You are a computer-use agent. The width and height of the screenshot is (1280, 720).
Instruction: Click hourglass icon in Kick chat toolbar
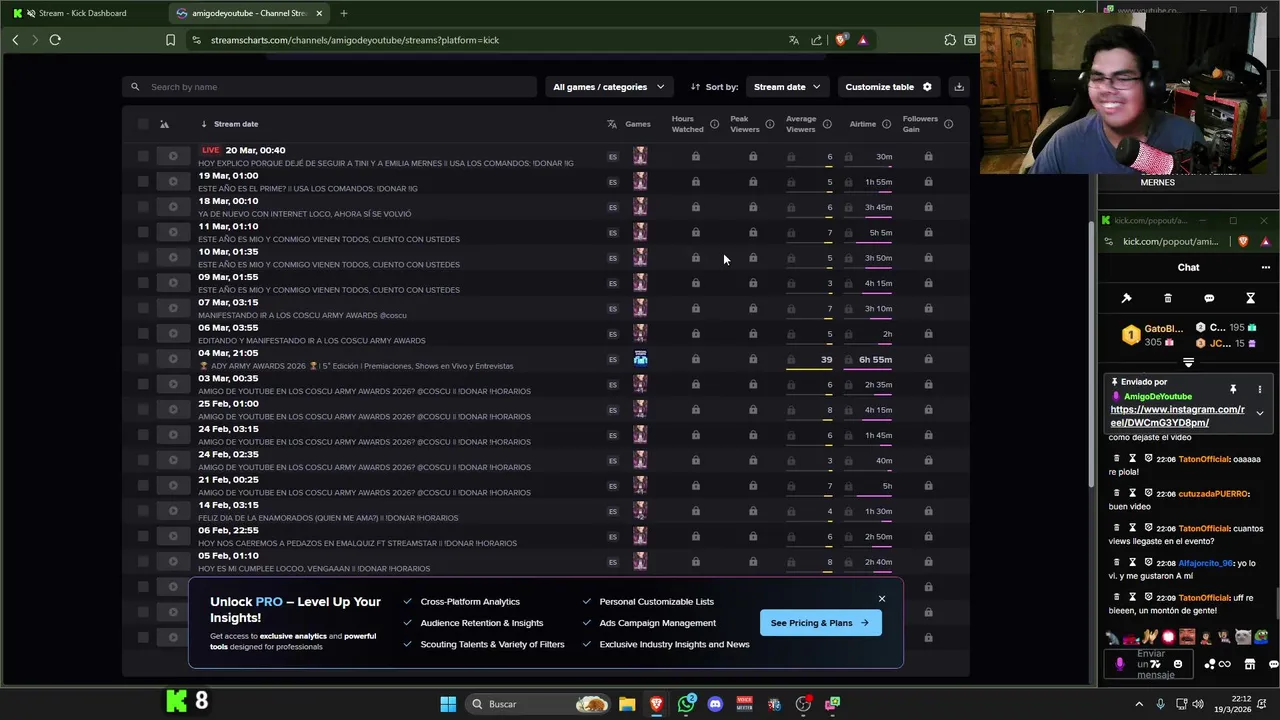(1250, 298)
